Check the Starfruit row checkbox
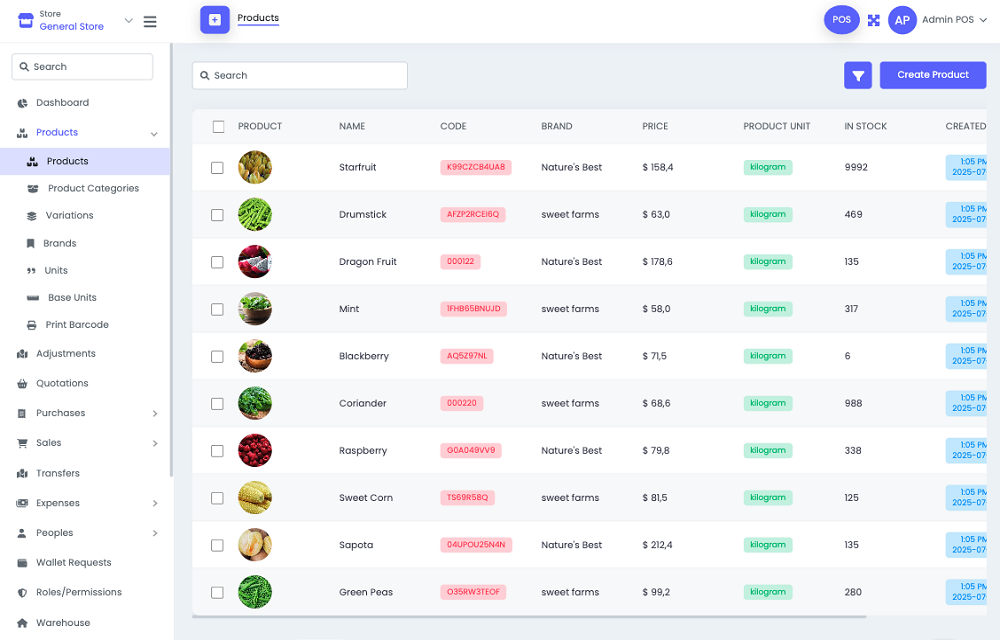The width and height of the screenshot is (1000, 640). click(217, 168)
